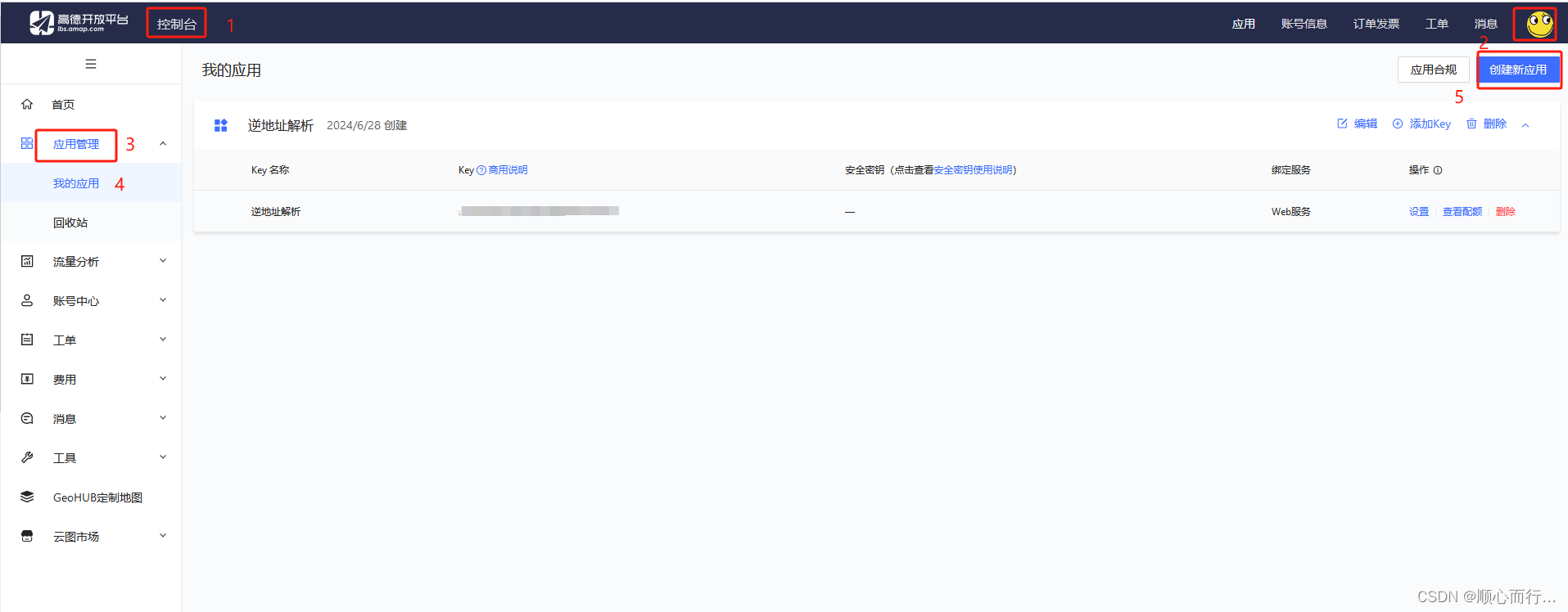Click the 应用合规 button
Viewport: 1568px width, 612px height.
point(1433,70)
